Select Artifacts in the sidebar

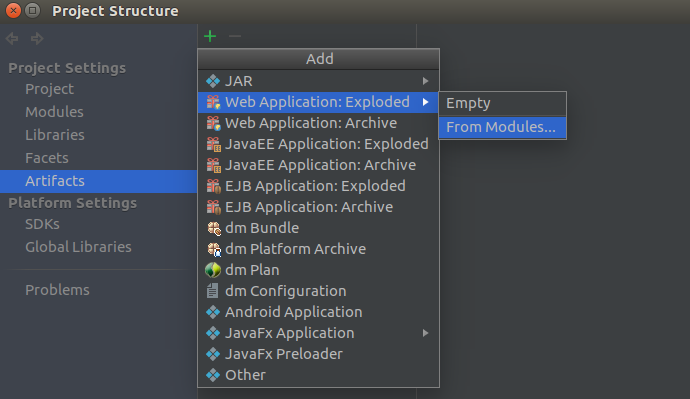(x=99, y=181)
